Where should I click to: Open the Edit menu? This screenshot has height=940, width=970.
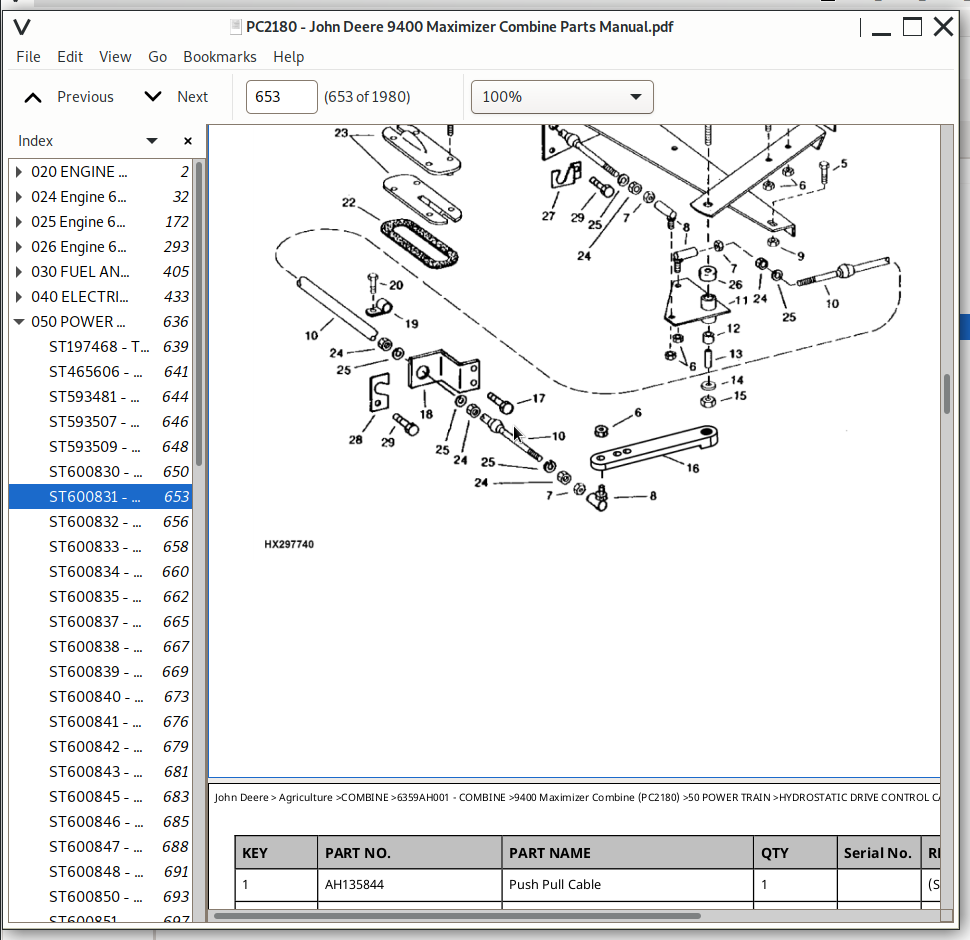coord(70,57)
